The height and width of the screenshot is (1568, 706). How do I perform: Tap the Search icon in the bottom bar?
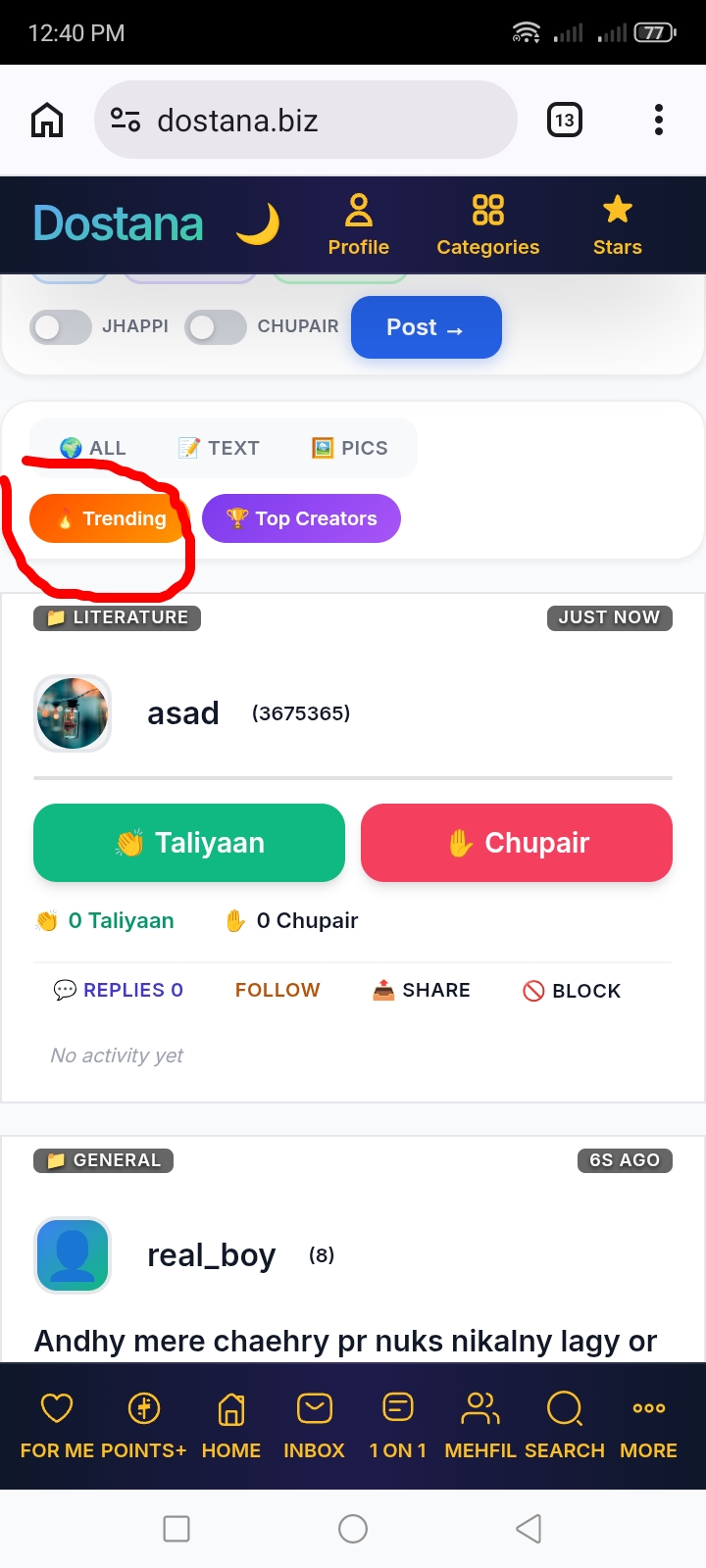tap(565, 1408)
